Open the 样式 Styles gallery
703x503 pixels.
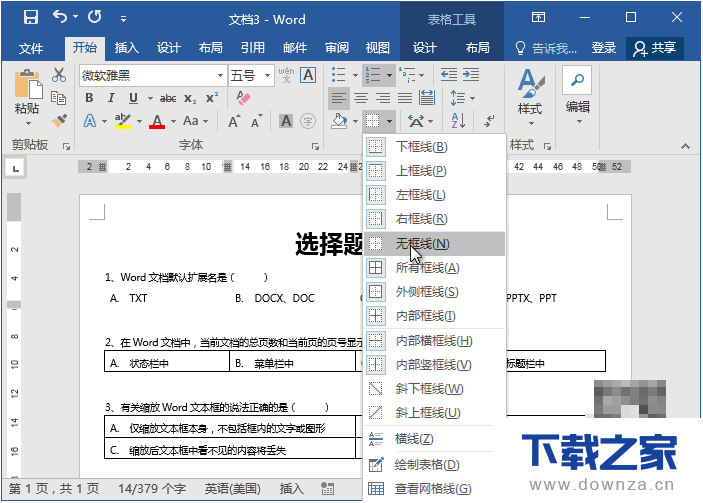pyautogui.click(x=530, y=98)
